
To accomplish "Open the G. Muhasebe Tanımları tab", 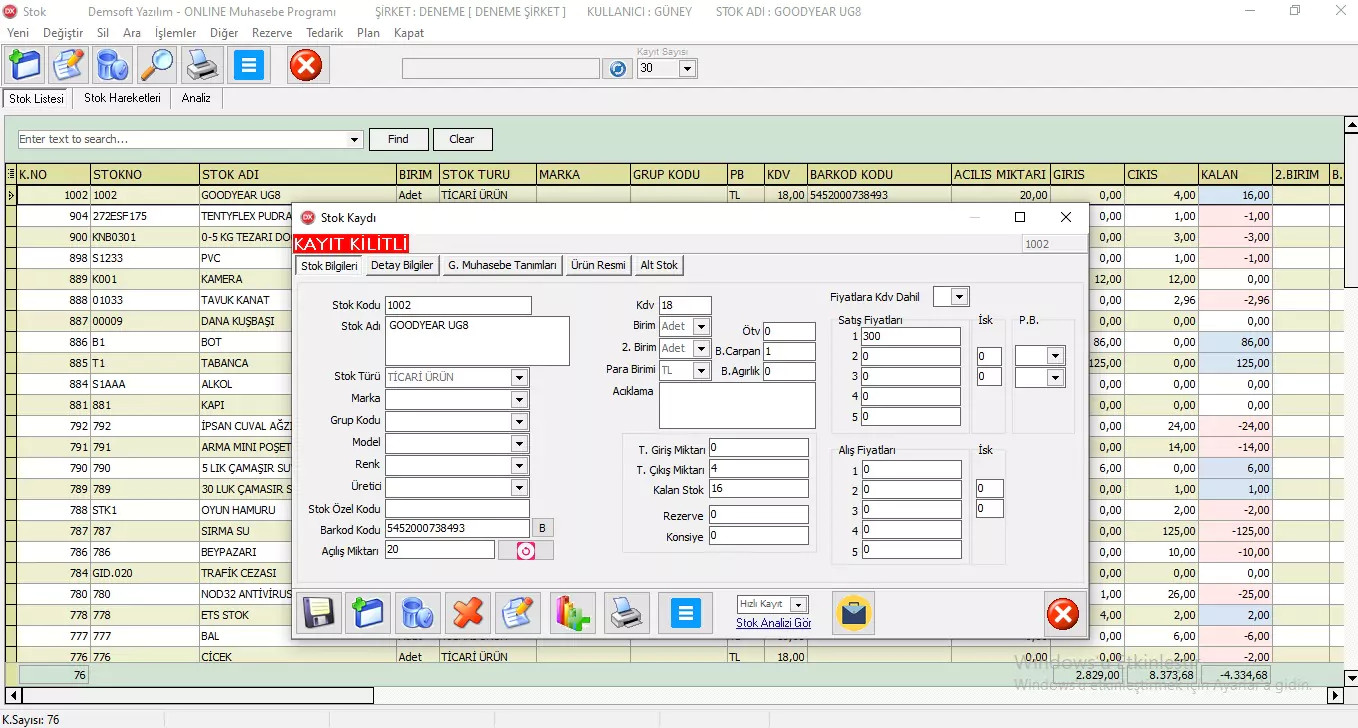I will [x=502, y=265].
